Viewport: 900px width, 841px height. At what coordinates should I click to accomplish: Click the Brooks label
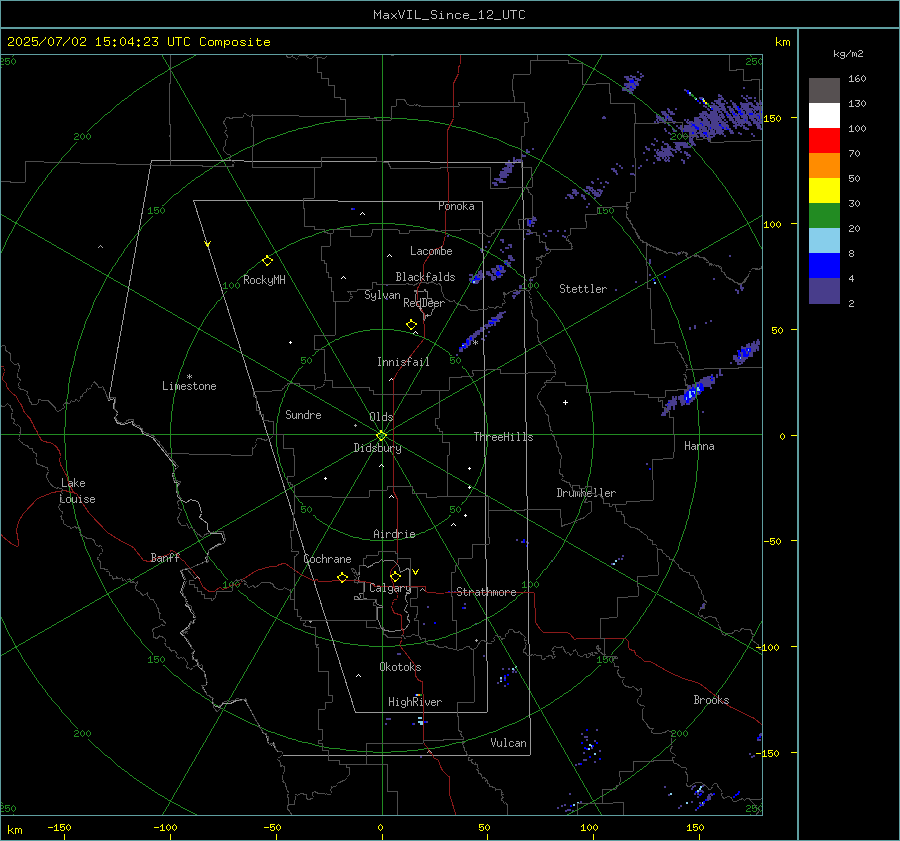711,700
